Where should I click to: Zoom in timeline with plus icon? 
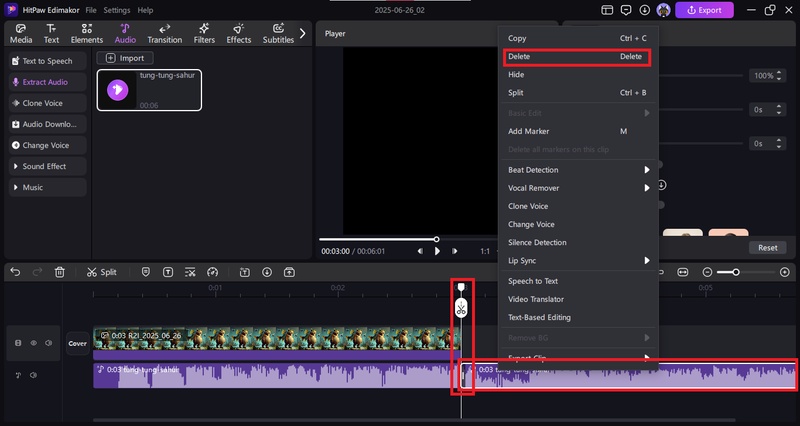[785, 272]
